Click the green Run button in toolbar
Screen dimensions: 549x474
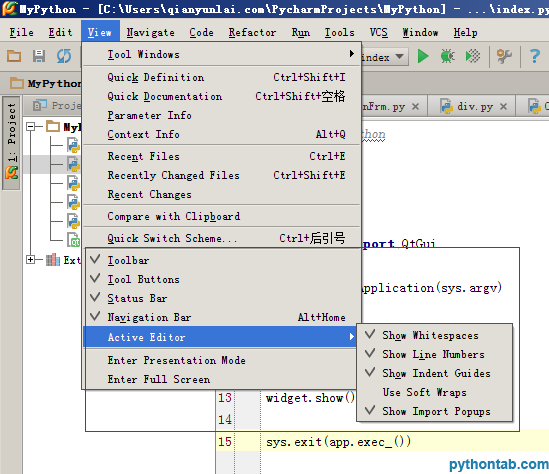[423, 56]
